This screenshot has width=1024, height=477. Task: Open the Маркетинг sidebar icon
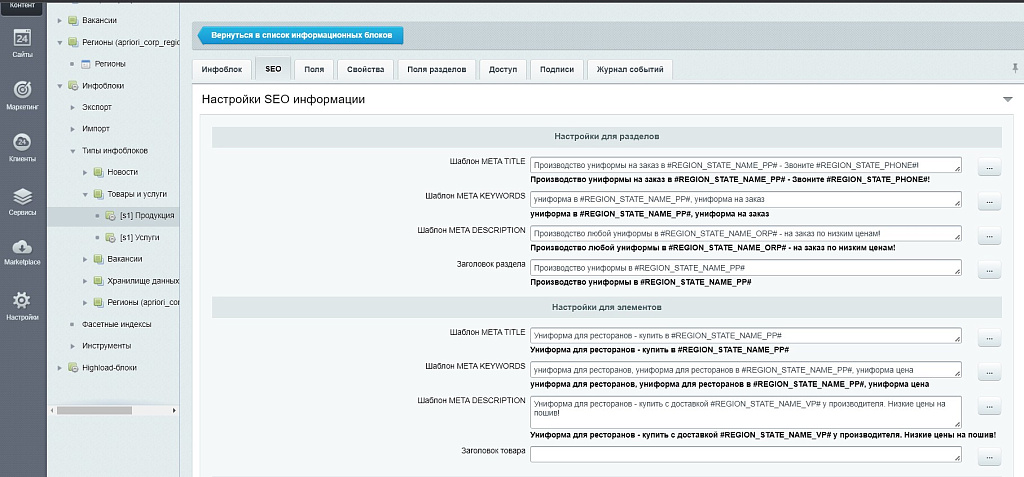[x=22, y=94]
